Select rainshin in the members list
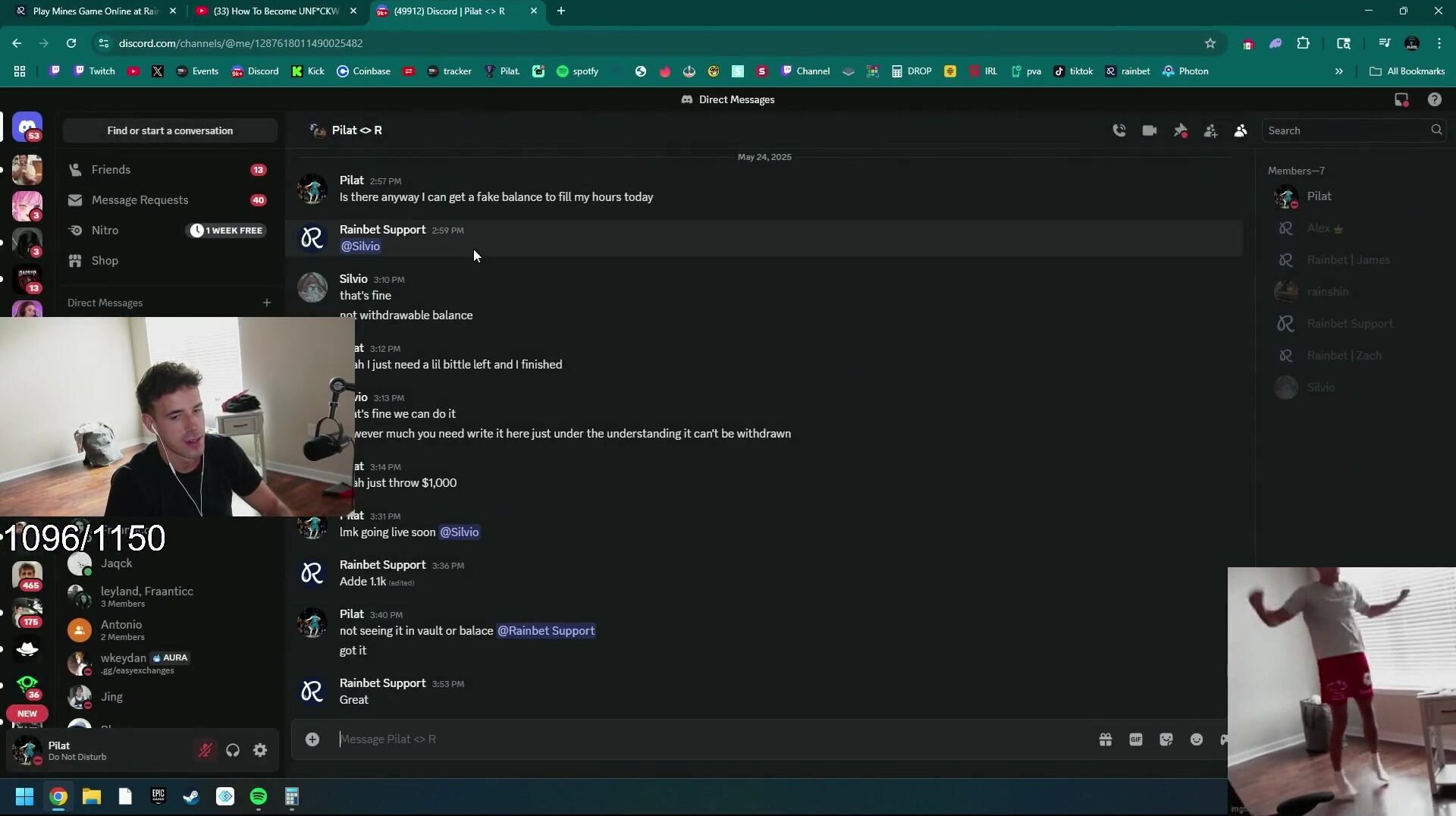 click(1354, 292)
